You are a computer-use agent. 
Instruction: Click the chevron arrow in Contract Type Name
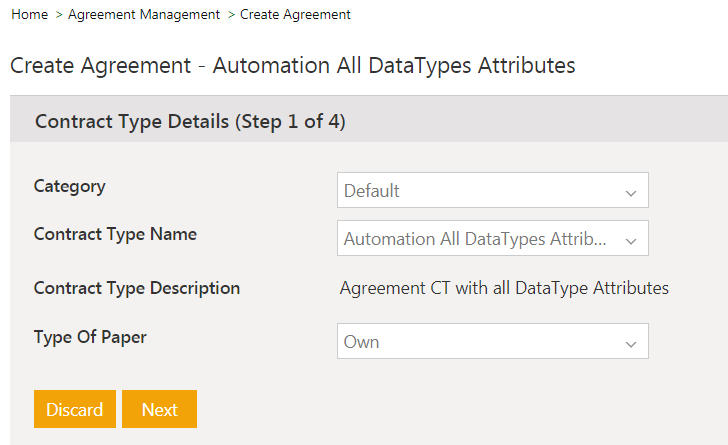tap(630, 241)
